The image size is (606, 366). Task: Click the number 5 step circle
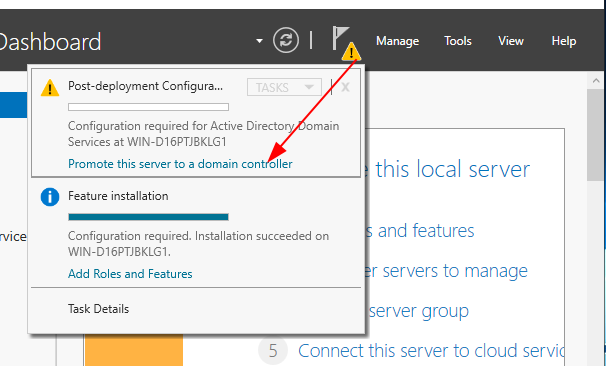point(273,351)
